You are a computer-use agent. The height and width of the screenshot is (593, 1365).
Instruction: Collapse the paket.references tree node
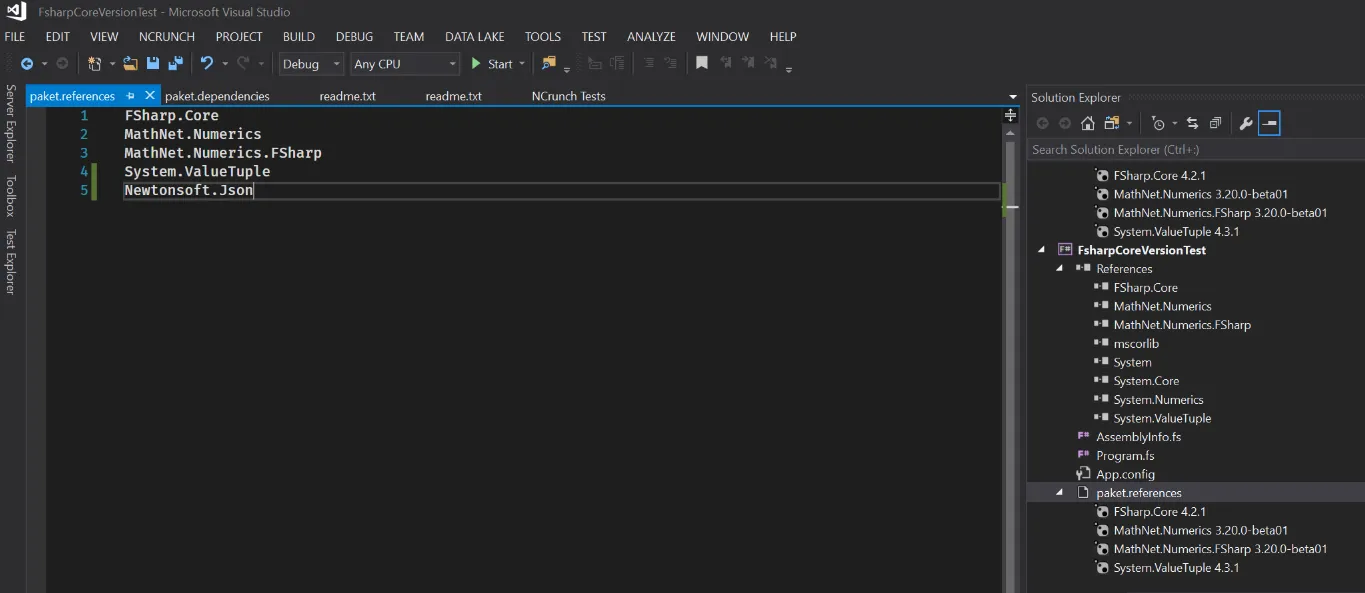click(x=1060, y=493)
